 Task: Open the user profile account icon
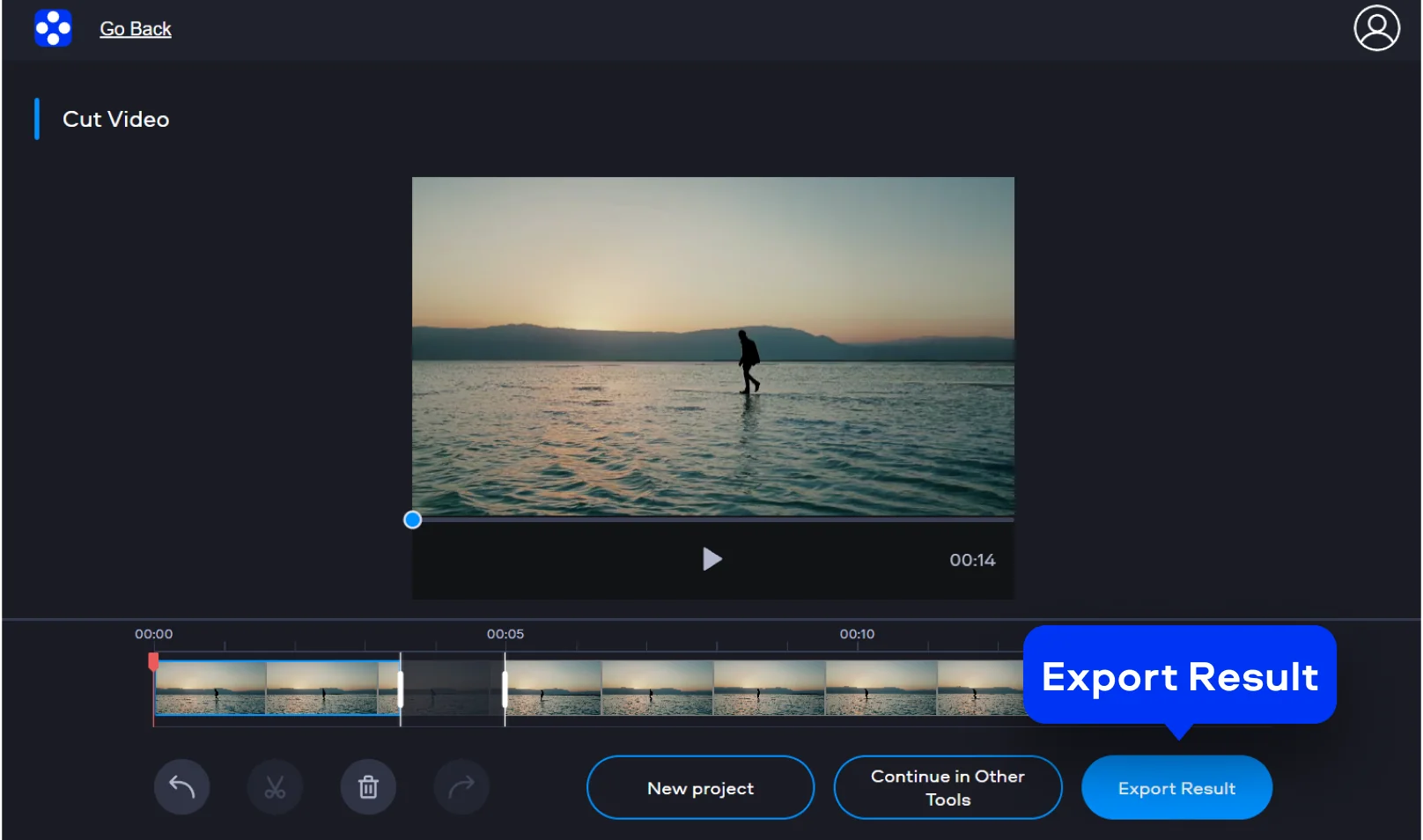tap(1376, 28)
